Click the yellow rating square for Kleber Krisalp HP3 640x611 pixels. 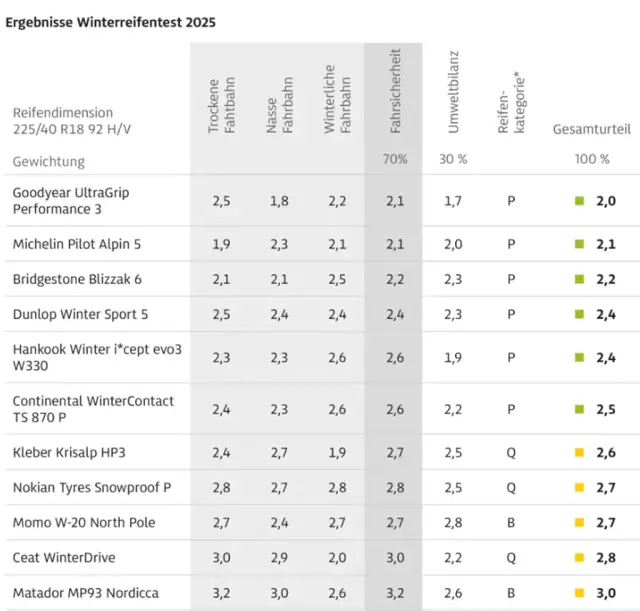579,453
